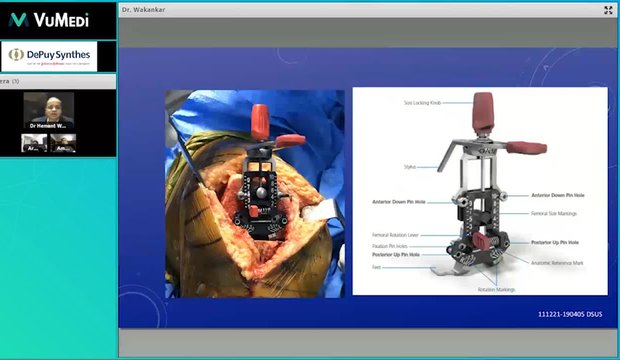Click the Anatomic Reference Mark label
620x360 pixels.
coord(557,263)
